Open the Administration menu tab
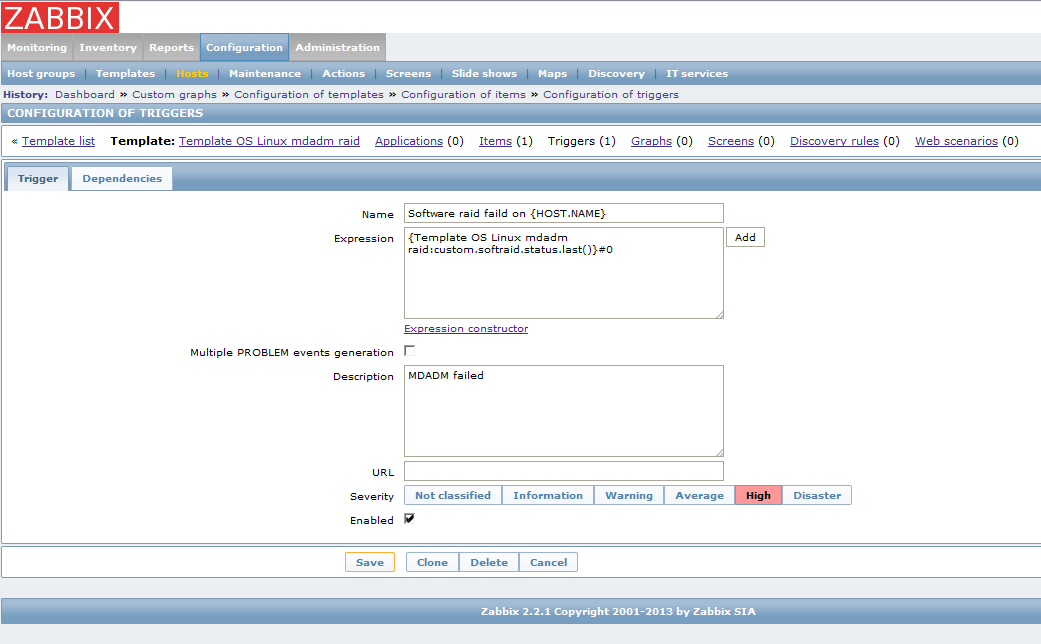The height and width of the screenshot is (644, 1041). click(x=337, y=47)
